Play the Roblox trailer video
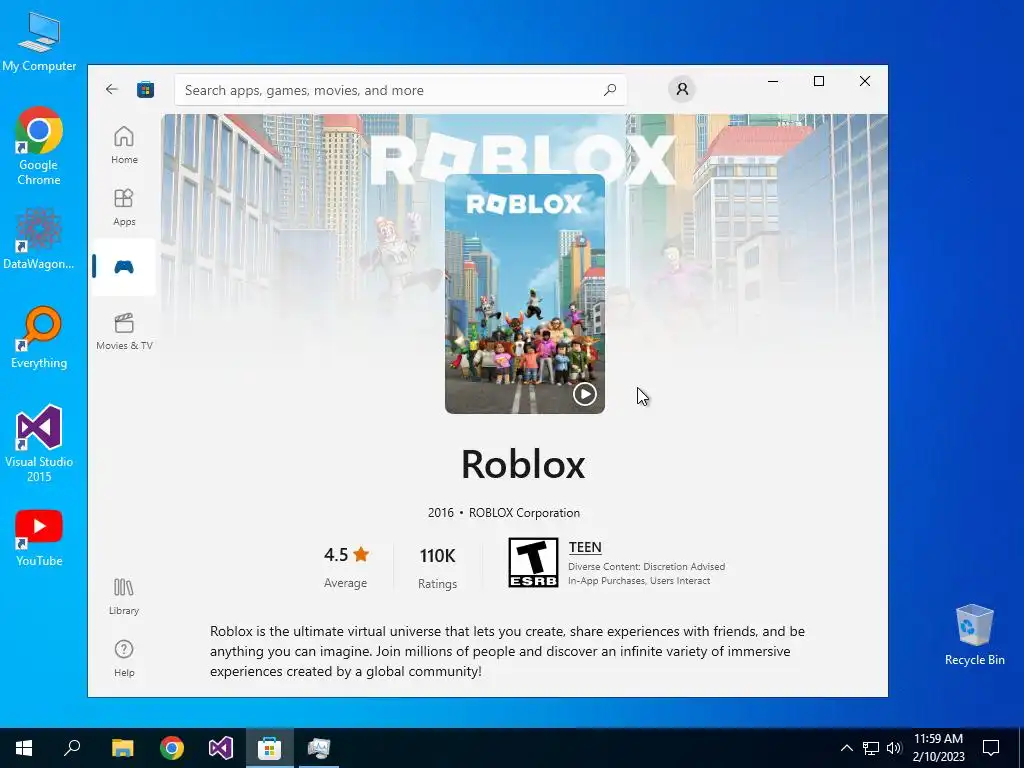1024x768 pixels. (584, 394)
